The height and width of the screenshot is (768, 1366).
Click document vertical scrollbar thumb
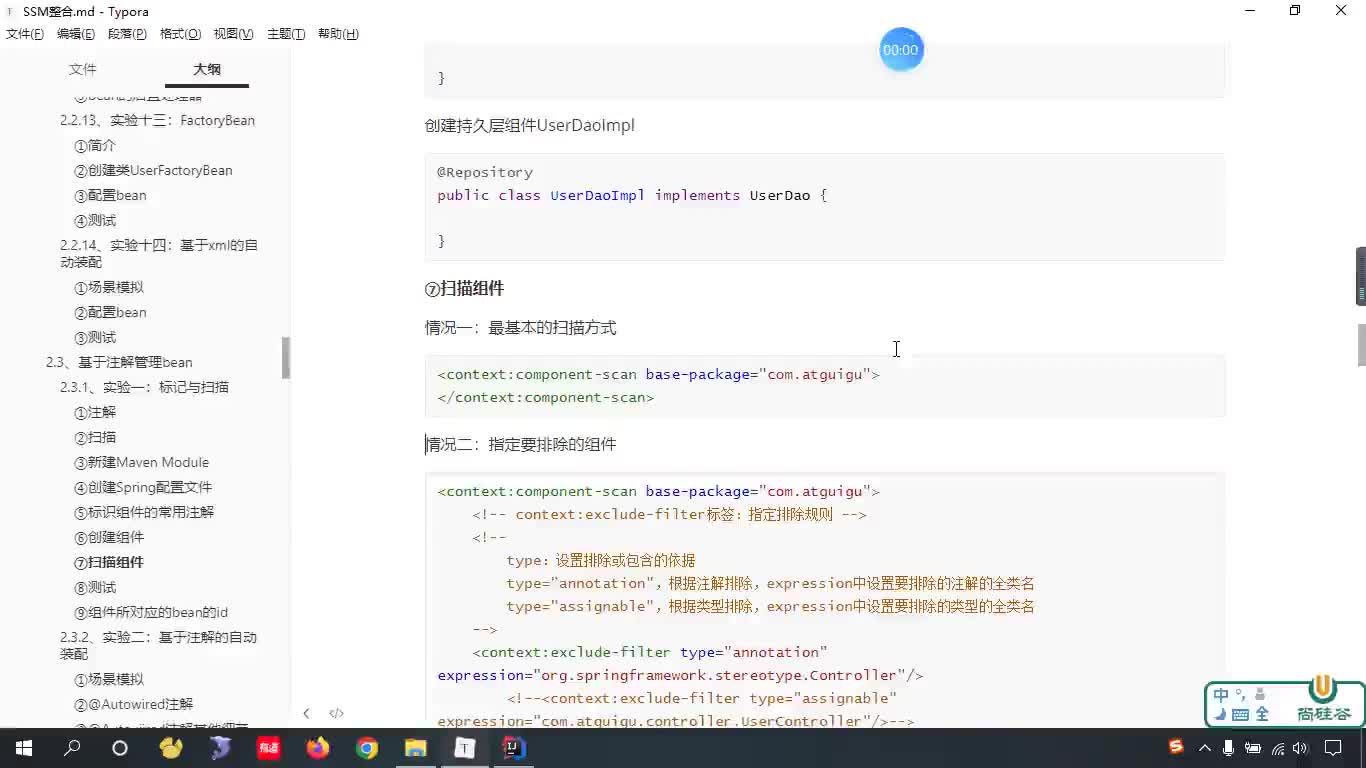(x=1361, y=345)
